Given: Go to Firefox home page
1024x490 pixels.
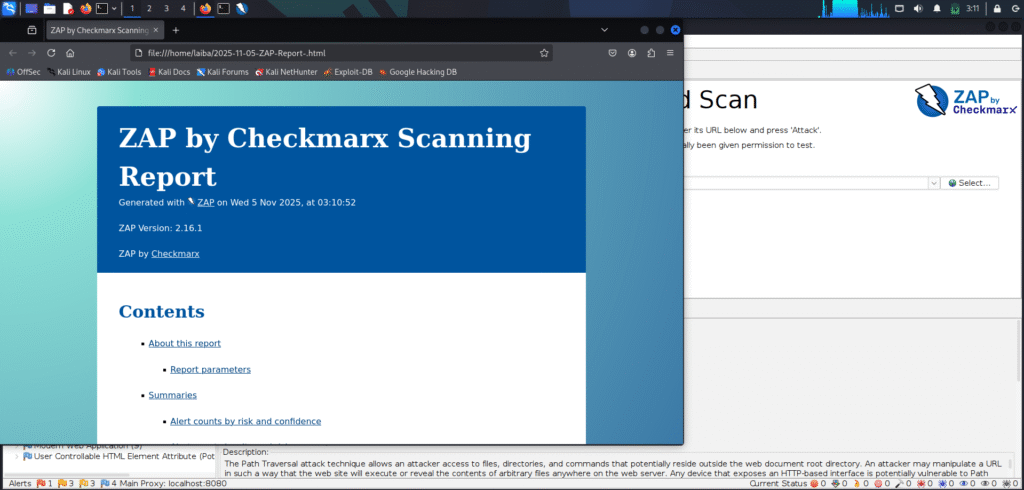Looking at the screenshot, I should 70,53.
